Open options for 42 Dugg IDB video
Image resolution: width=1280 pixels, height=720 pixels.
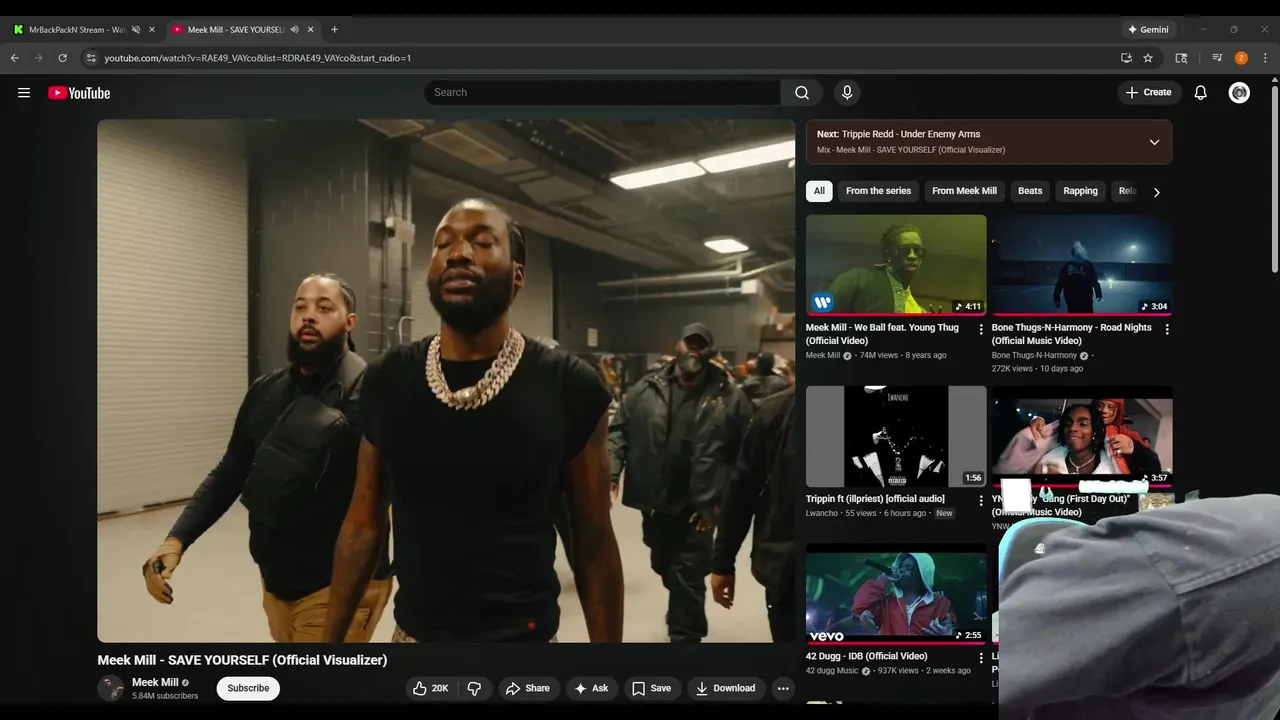click(981, 658)
